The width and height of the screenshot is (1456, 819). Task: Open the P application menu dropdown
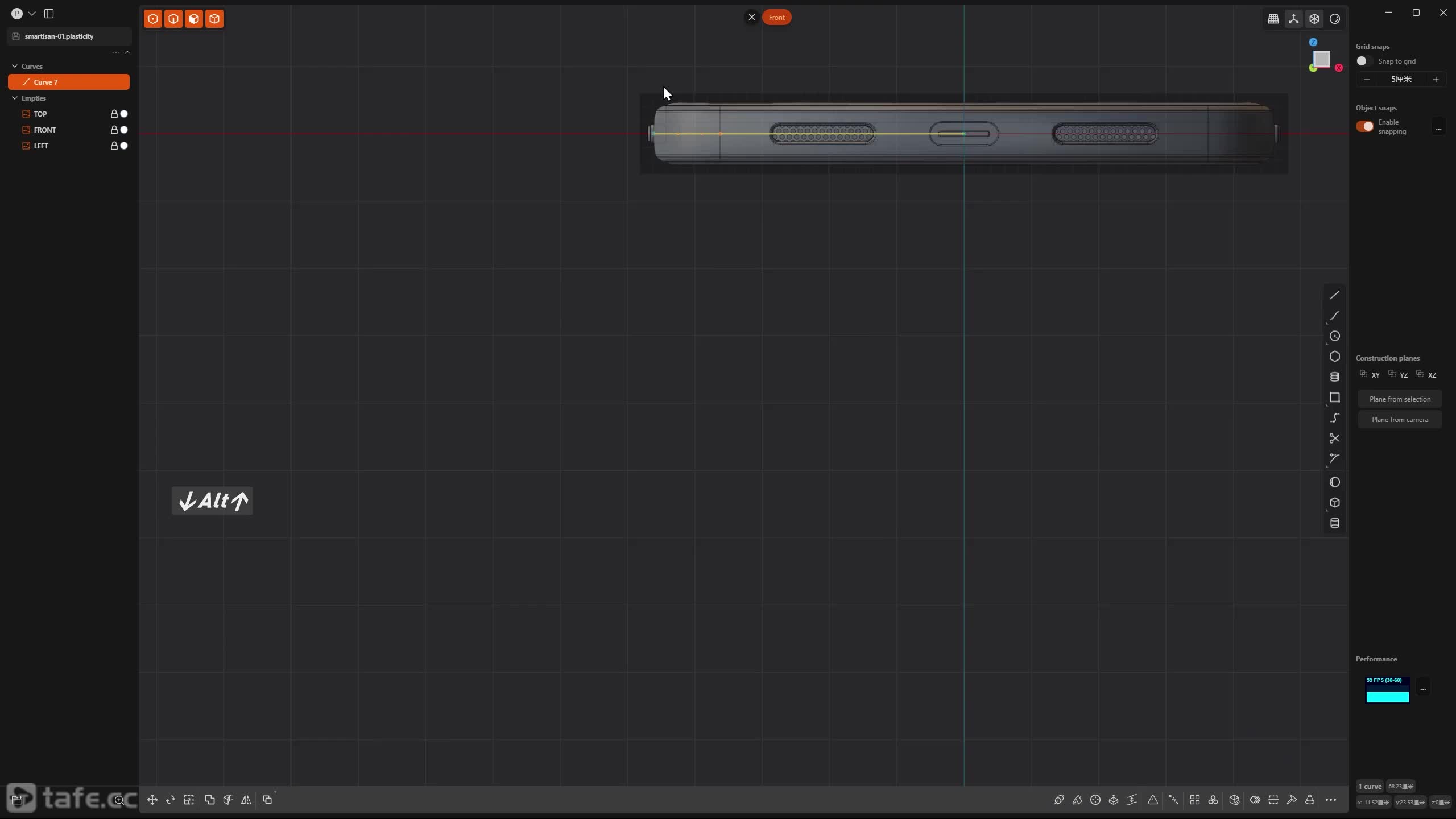[31, 14]
